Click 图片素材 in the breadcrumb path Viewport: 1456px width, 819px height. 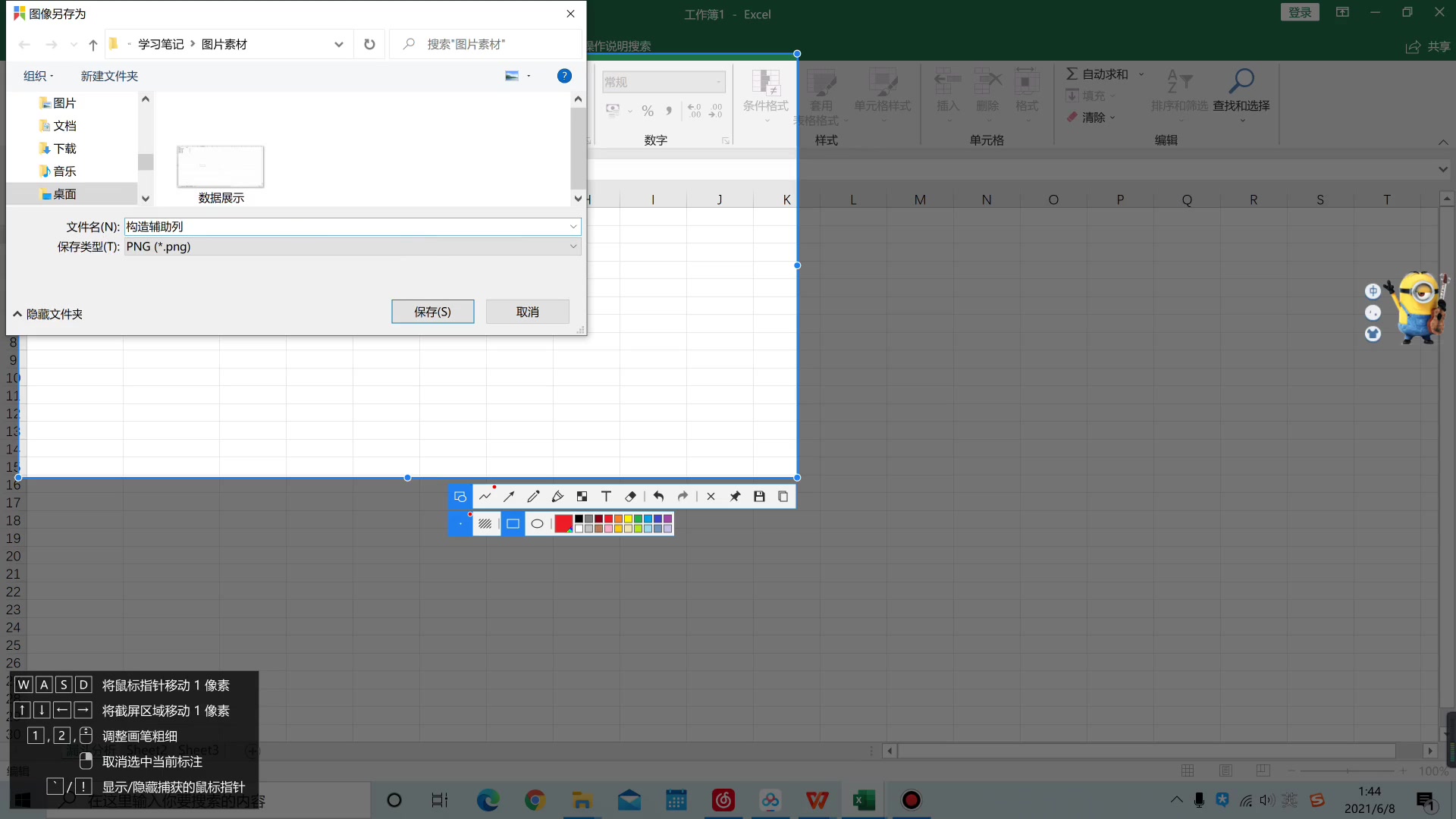coord(224,44)
